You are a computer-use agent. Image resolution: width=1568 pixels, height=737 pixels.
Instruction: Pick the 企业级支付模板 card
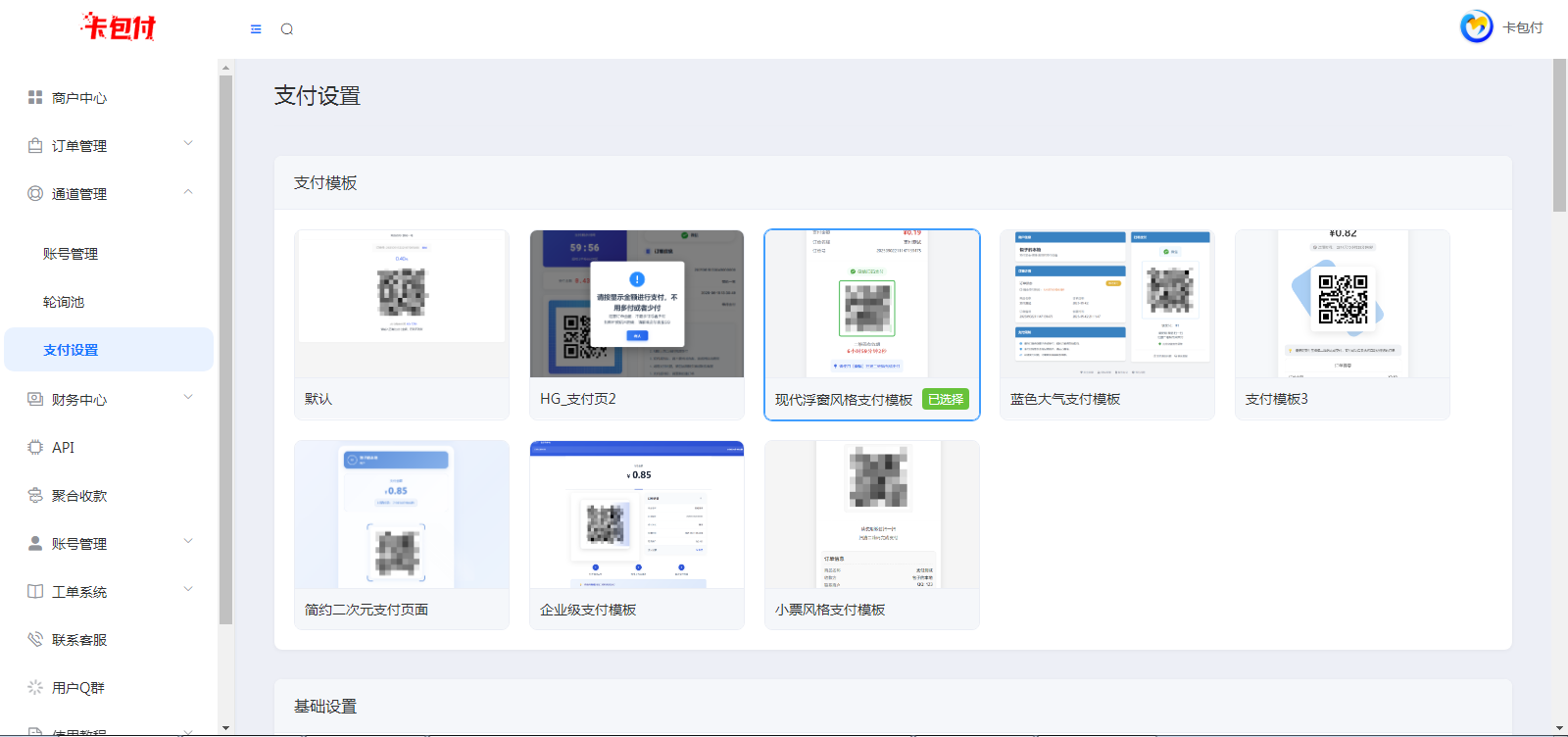pyautogui.click(x=637, y=534)
